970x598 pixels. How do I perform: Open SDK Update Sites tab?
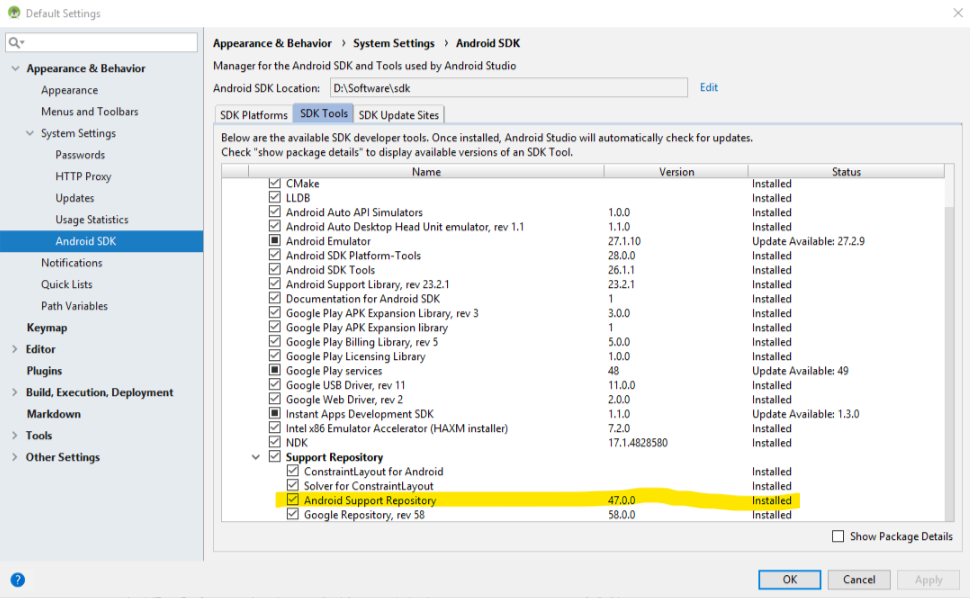pos(398,115)
